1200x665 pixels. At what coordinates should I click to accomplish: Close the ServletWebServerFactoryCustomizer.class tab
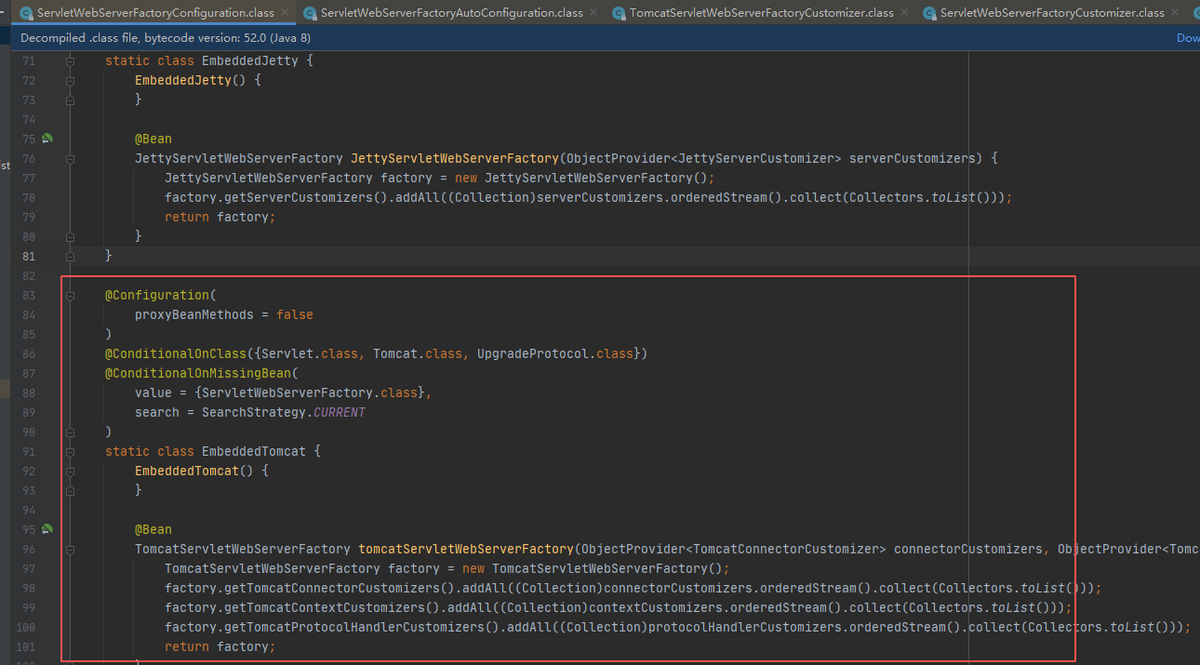[1176, 13]
